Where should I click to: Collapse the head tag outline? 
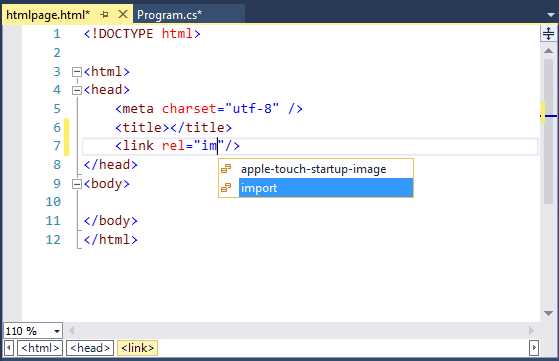(77, 90)
